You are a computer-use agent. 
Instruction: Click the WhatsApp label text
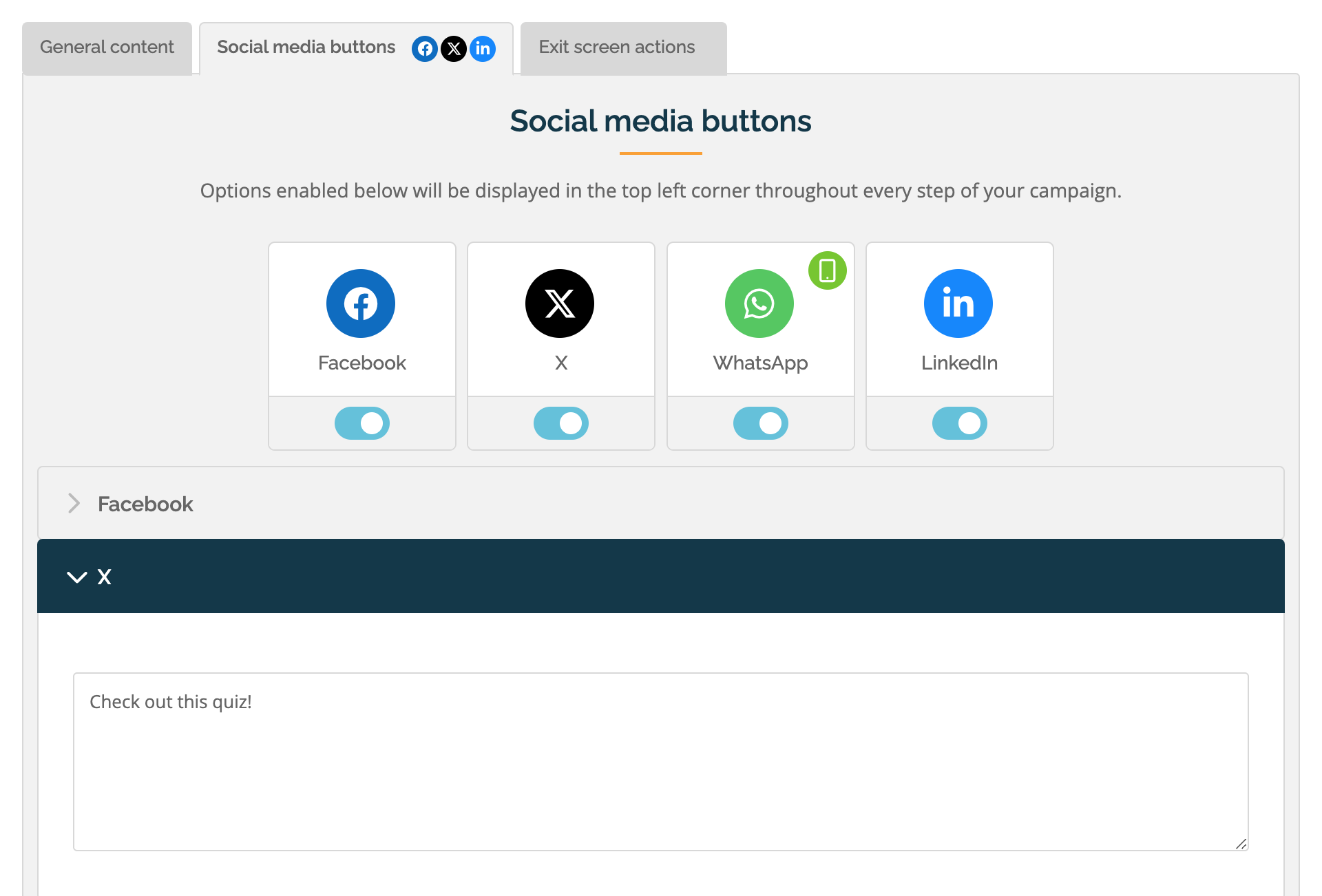761,363
